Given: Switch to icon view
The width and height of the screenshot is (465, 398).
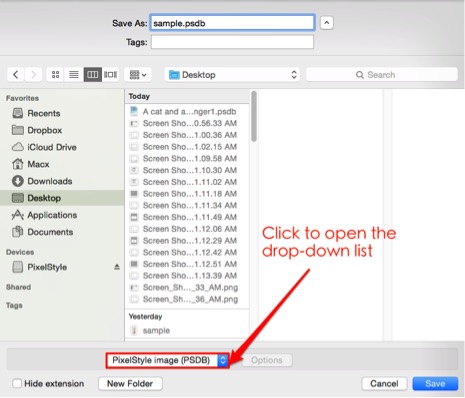Looking at the screenshot, I should [56, 75].
